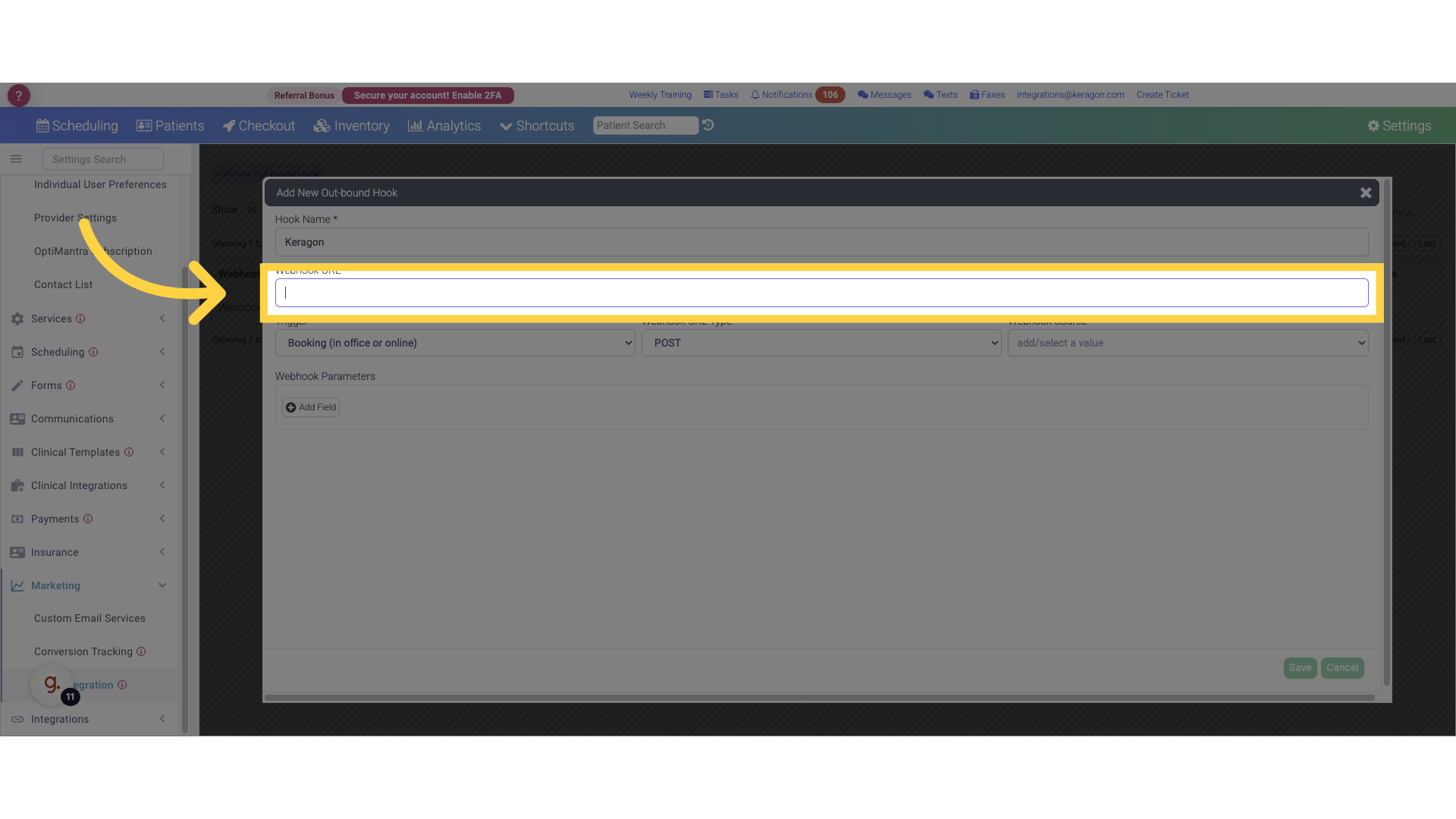Open Settings via the gear icon

pos(1375,126)
